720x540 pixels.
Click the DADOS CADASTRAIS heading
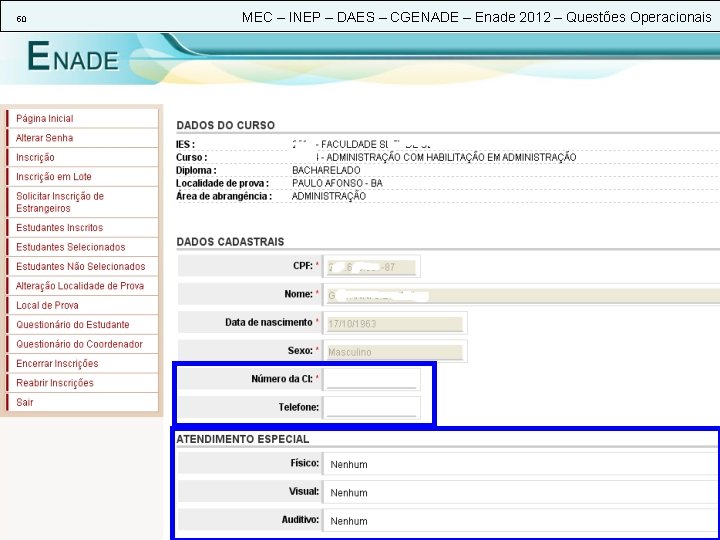(230, 242)
